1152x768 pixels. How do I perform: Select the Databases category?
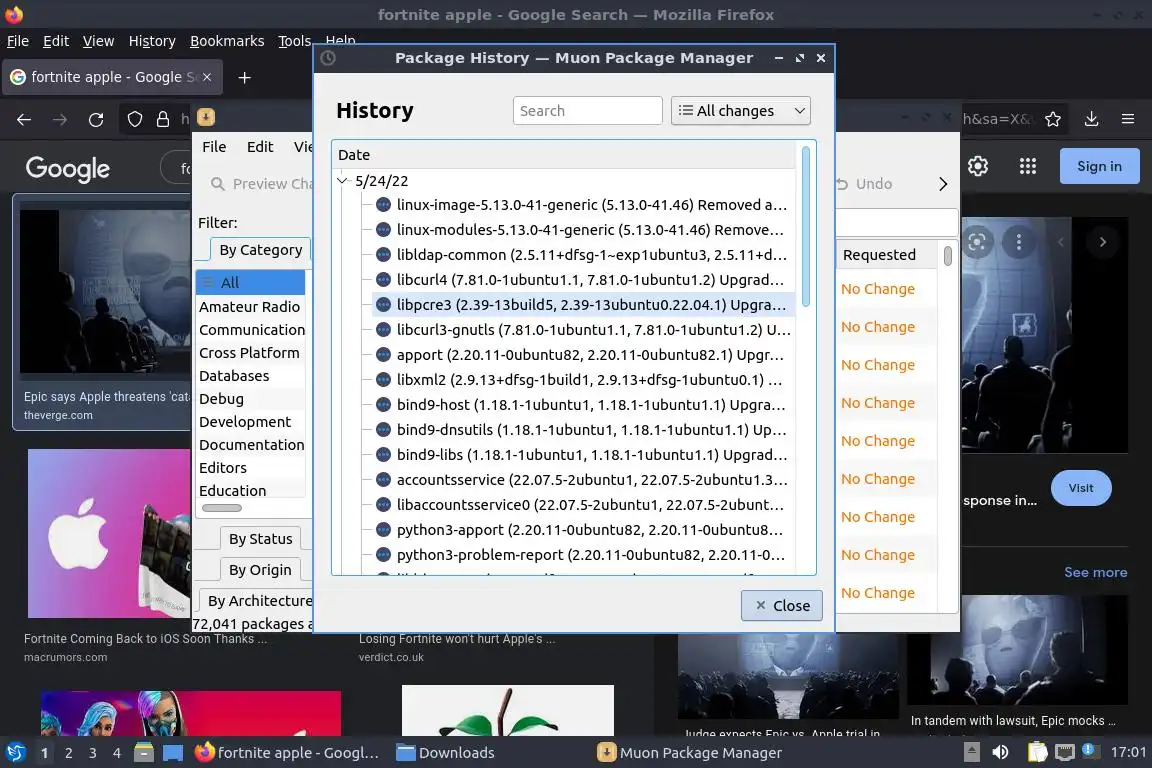(x=251, y=376)
